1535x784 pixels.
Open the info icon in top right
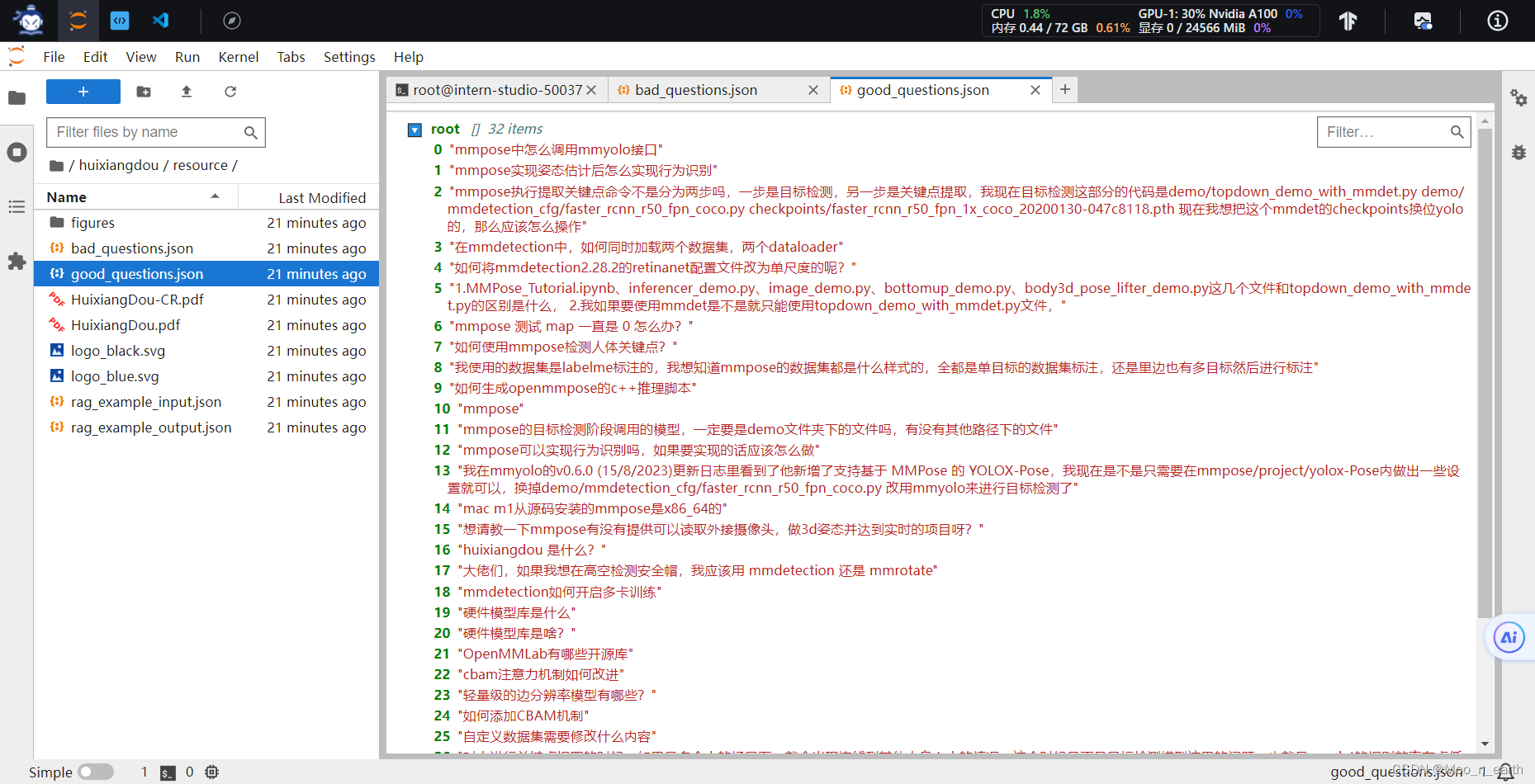pyautogui.click(x=1498, y=21)
